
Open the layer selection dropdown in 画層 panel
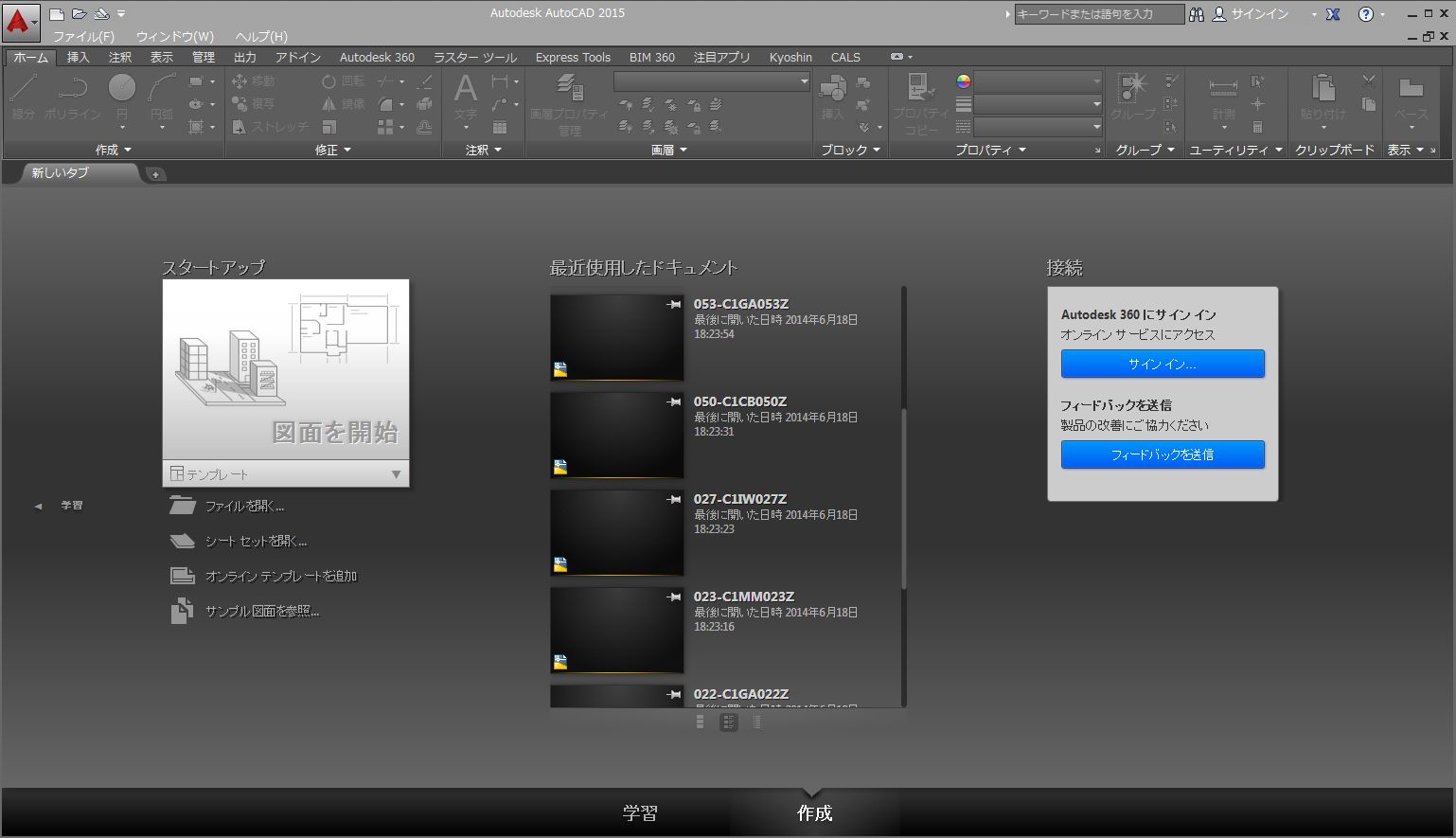click(712, 82)
